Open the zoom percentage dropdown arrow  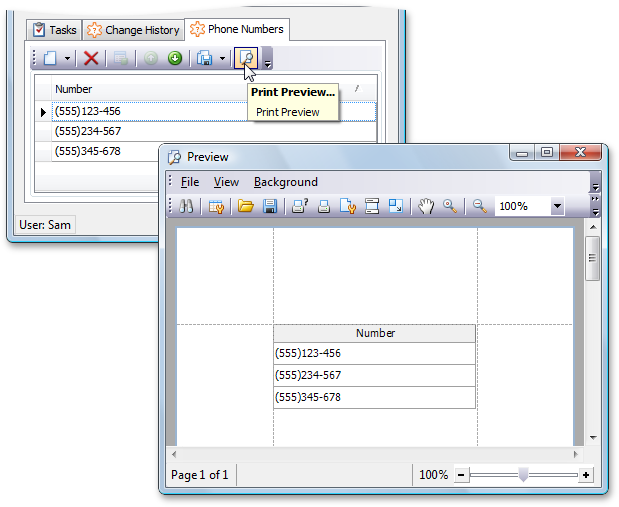557,206
